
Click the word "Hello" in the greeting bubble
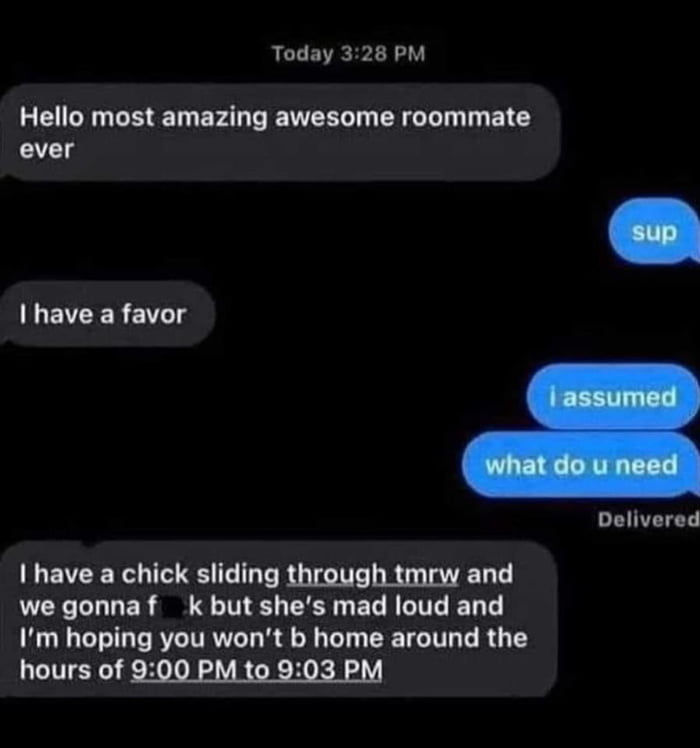coord(51,117)
